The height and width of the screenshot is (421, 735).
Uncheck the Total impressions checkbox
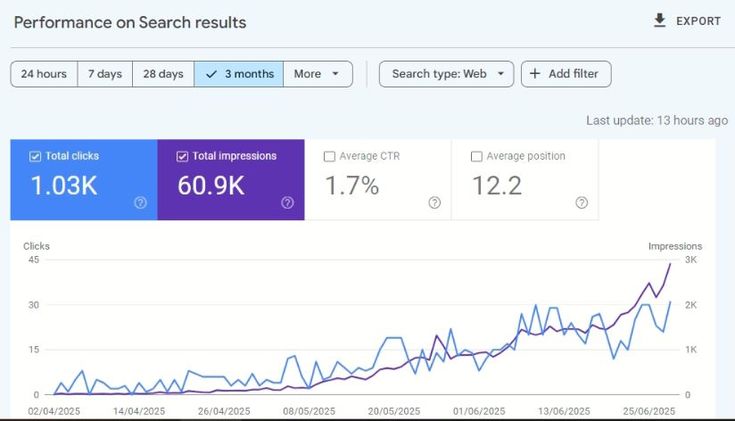click(182, 156)
